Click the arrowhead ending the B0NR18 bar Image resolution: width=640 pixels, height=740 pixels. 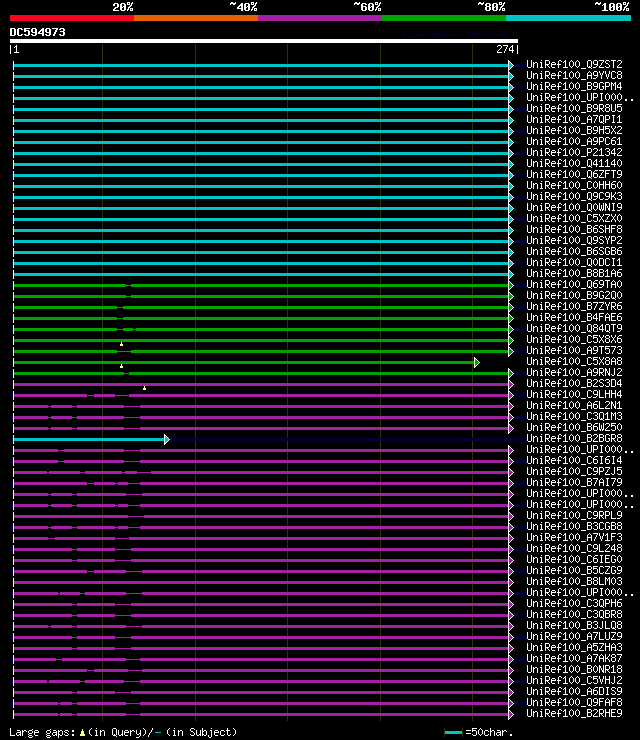coord(511,670)
